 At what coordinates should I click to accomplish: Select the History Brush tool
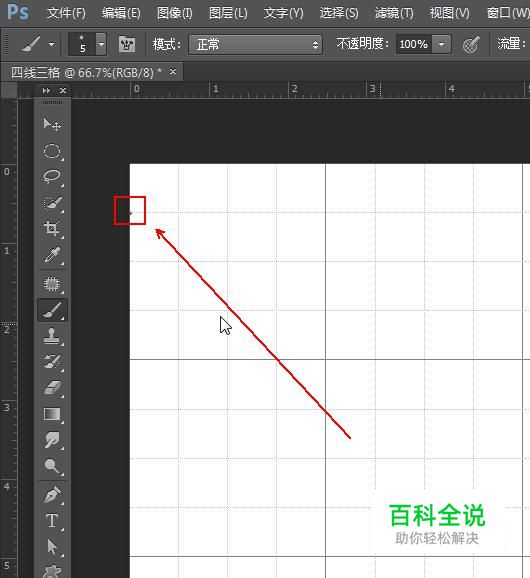coord(52,362)
